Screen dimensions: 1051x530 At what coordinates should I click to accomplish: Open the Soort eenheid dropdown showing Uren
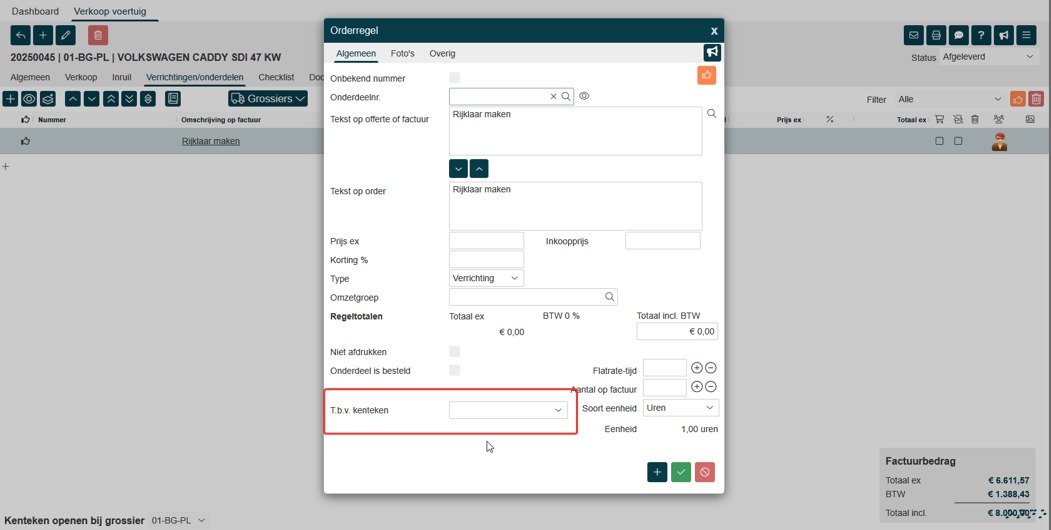[x=680, y=408]
